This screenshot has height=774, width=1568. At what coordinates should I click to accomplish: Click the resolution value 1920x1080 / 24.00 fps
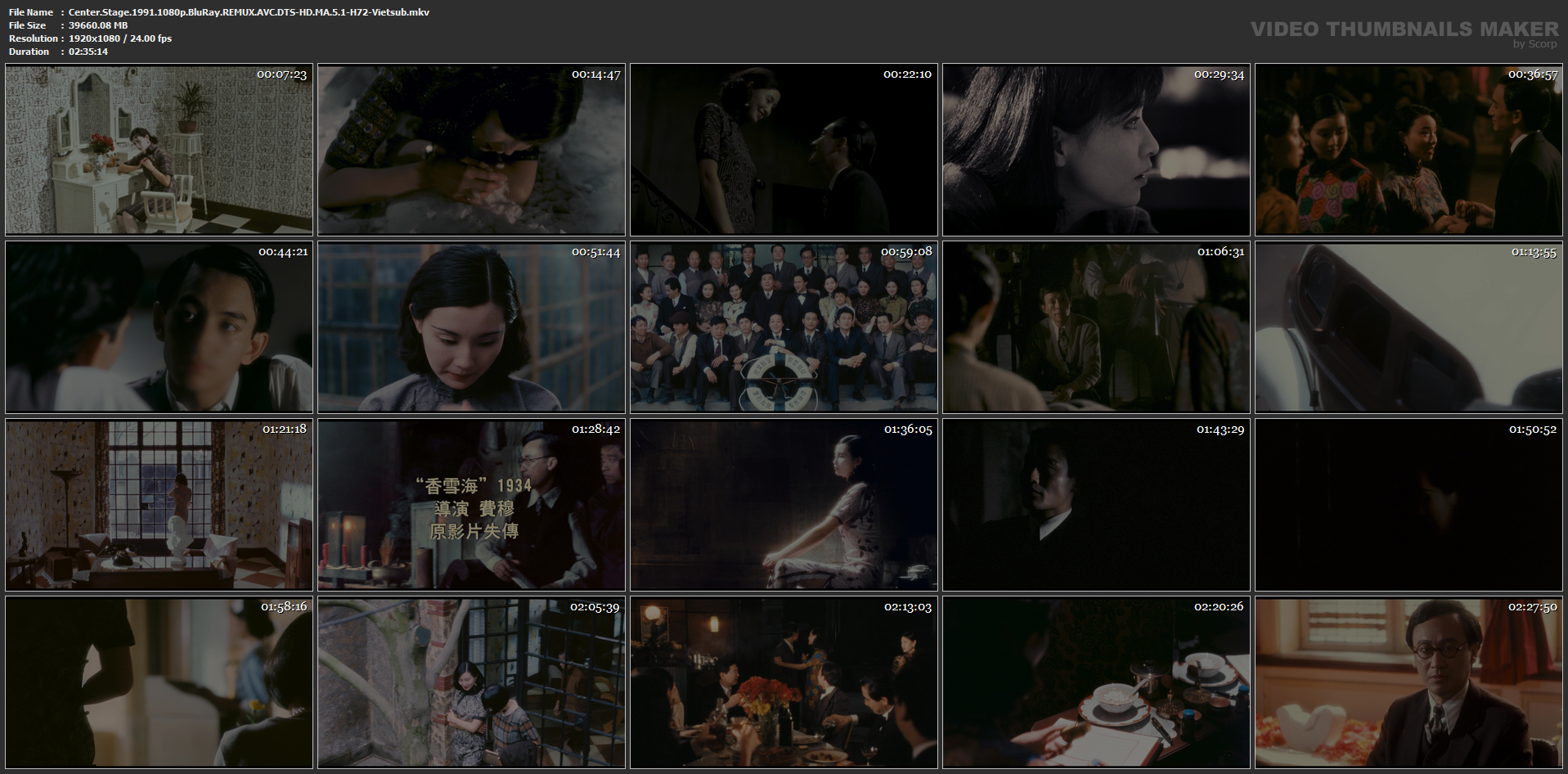coord(120,38)
